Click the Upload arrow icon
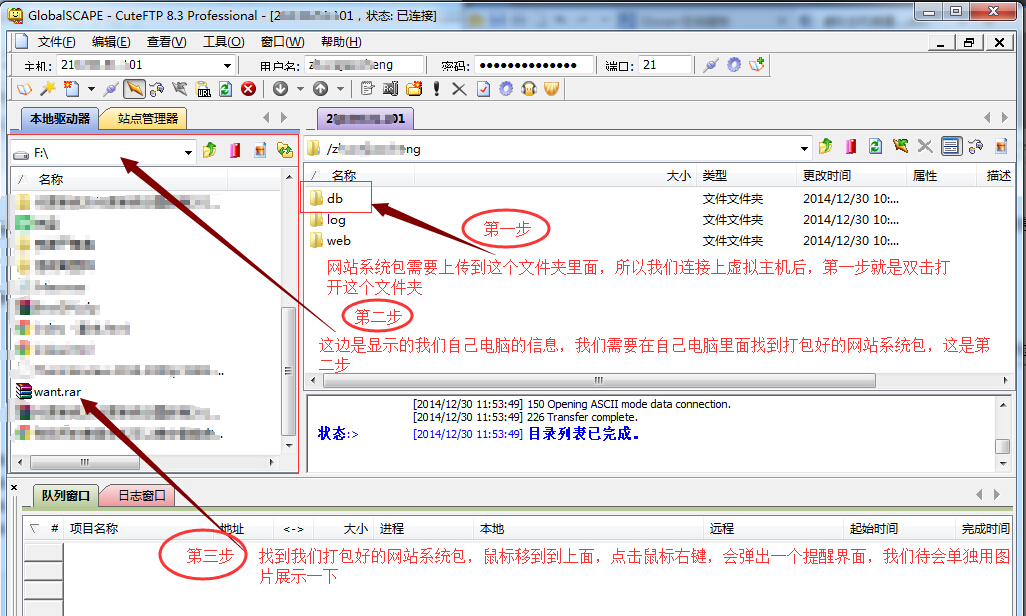1026x616 pixels. 321,88
